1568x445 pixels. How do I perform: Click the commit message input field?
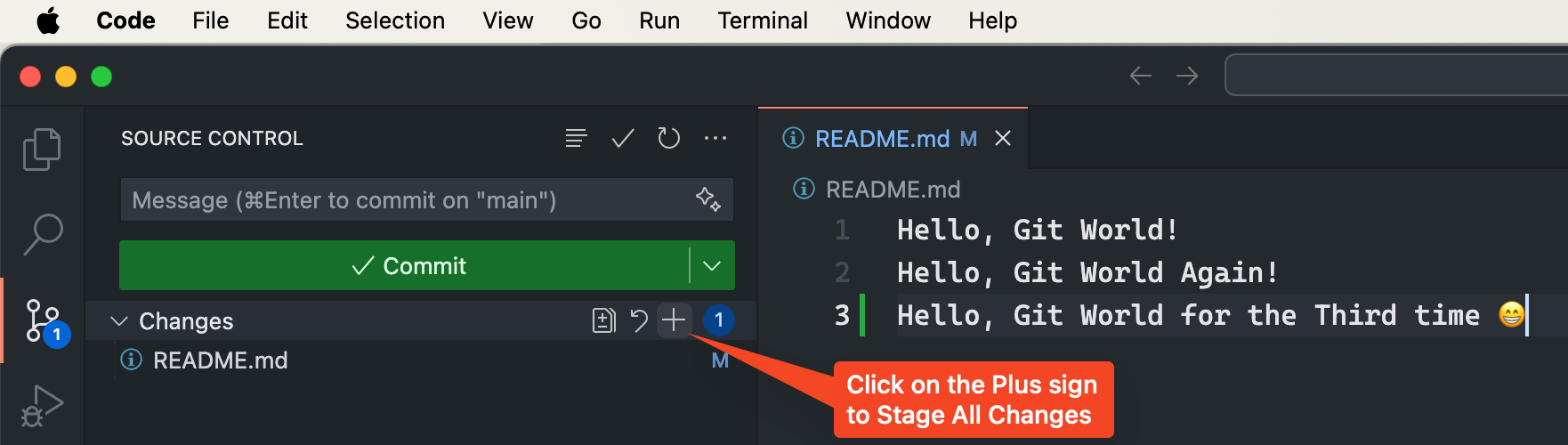coord(427,199)
